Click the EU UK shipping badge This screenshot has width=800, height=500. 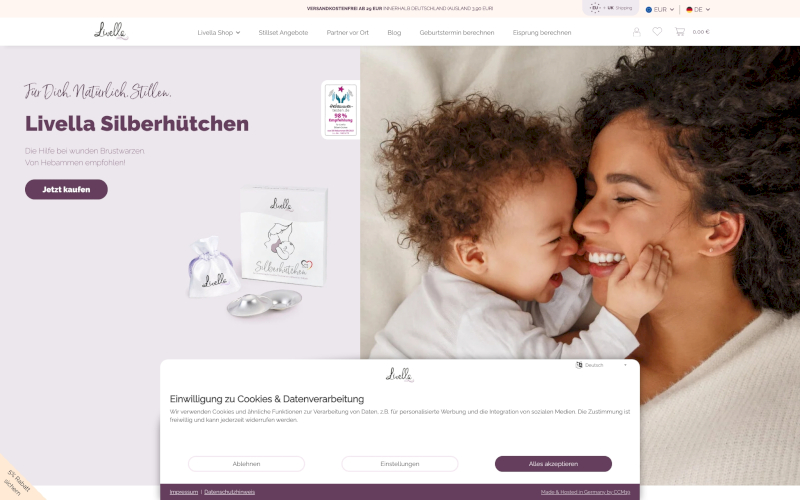[x=610, y=8]
